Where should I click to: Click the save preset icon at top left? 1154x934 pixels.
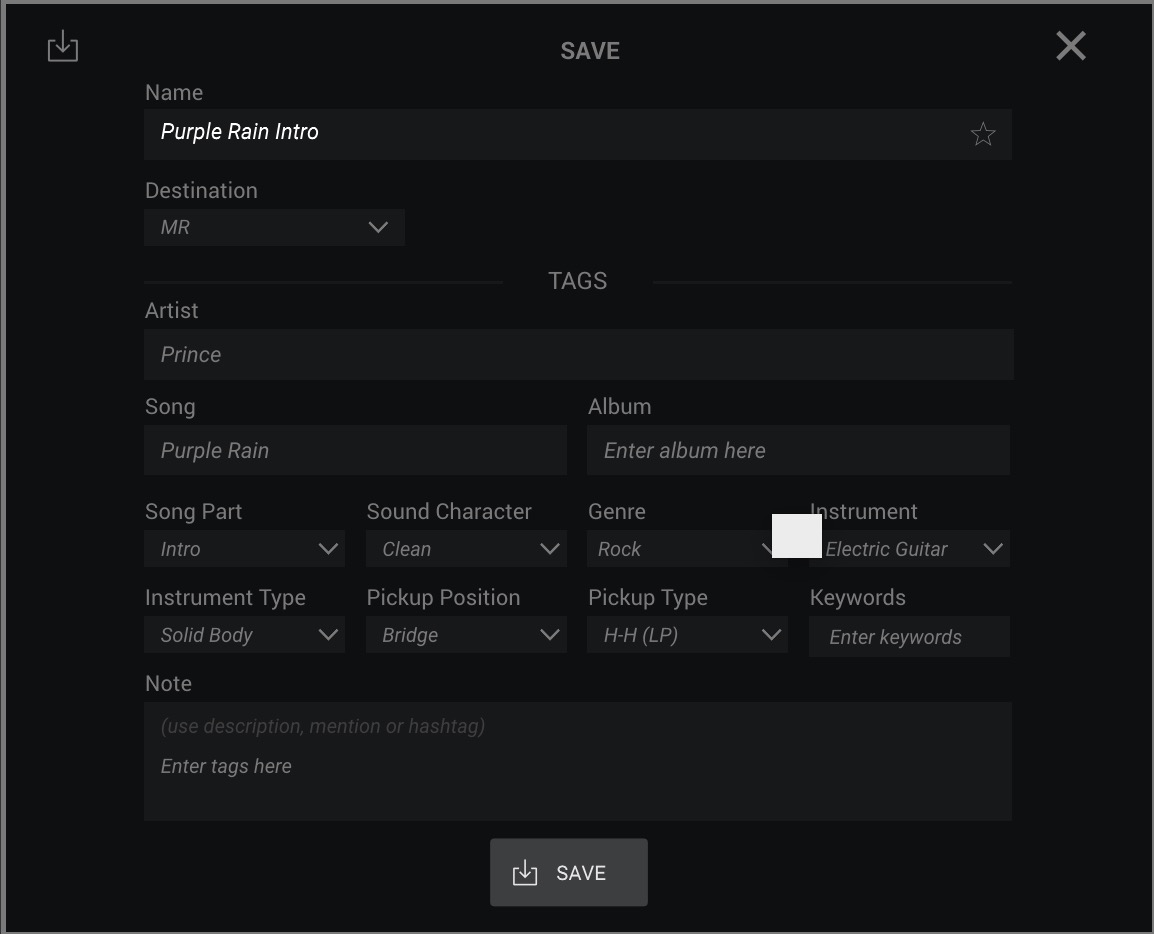click(63, 46)
